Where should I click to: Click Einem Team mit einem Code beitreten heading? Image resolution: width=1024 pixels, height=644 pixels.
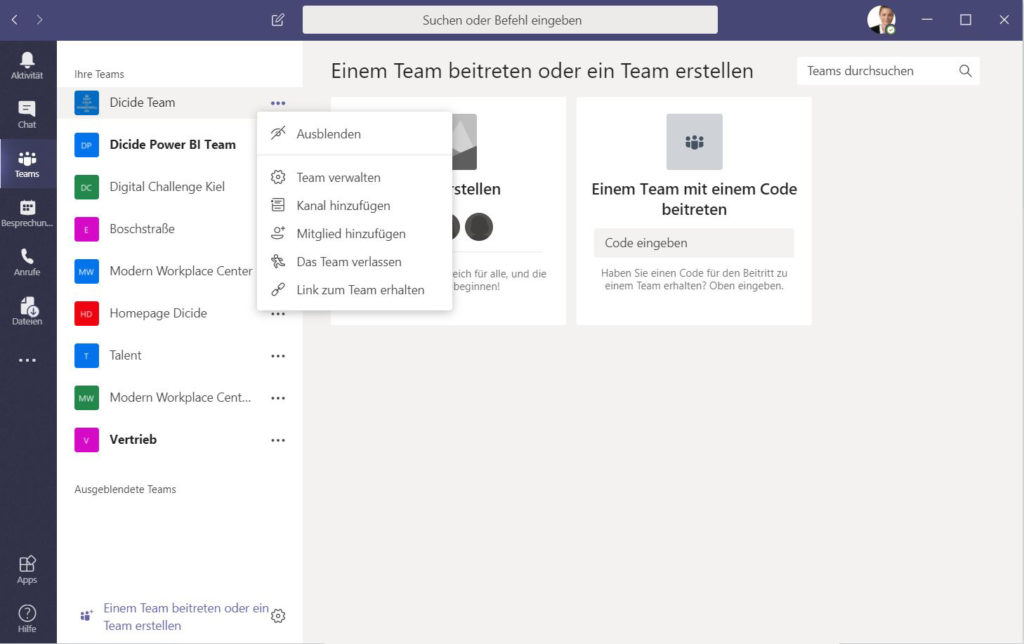pos(694,199)
